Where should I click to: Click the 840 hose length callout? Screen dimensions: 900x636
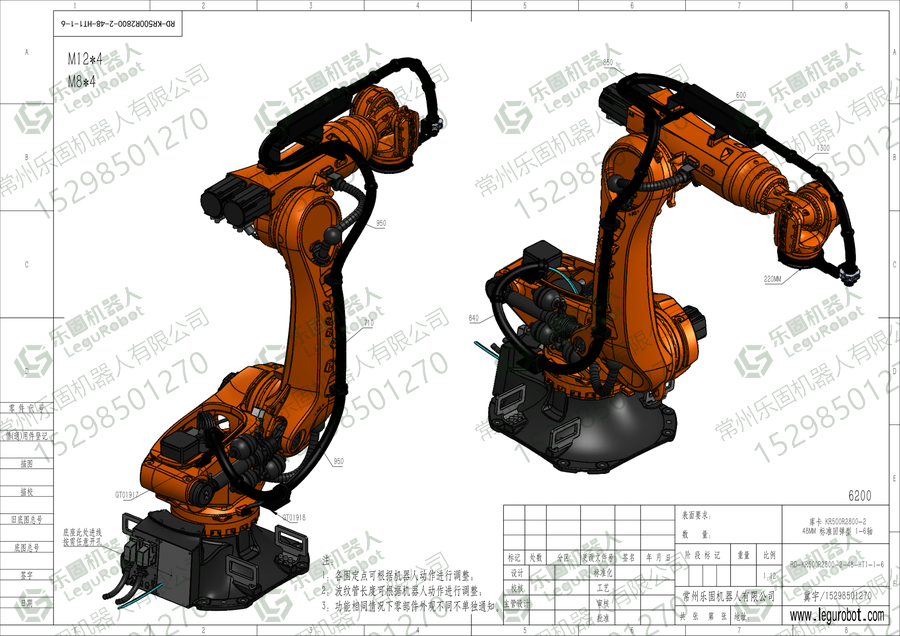474,318
